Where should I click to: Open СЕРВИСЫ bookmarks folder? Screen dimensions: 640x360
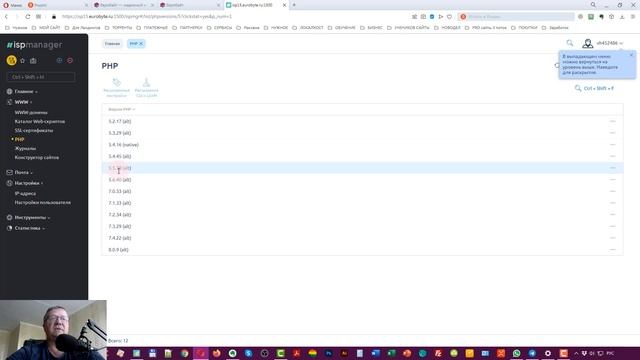coord(220,28)
